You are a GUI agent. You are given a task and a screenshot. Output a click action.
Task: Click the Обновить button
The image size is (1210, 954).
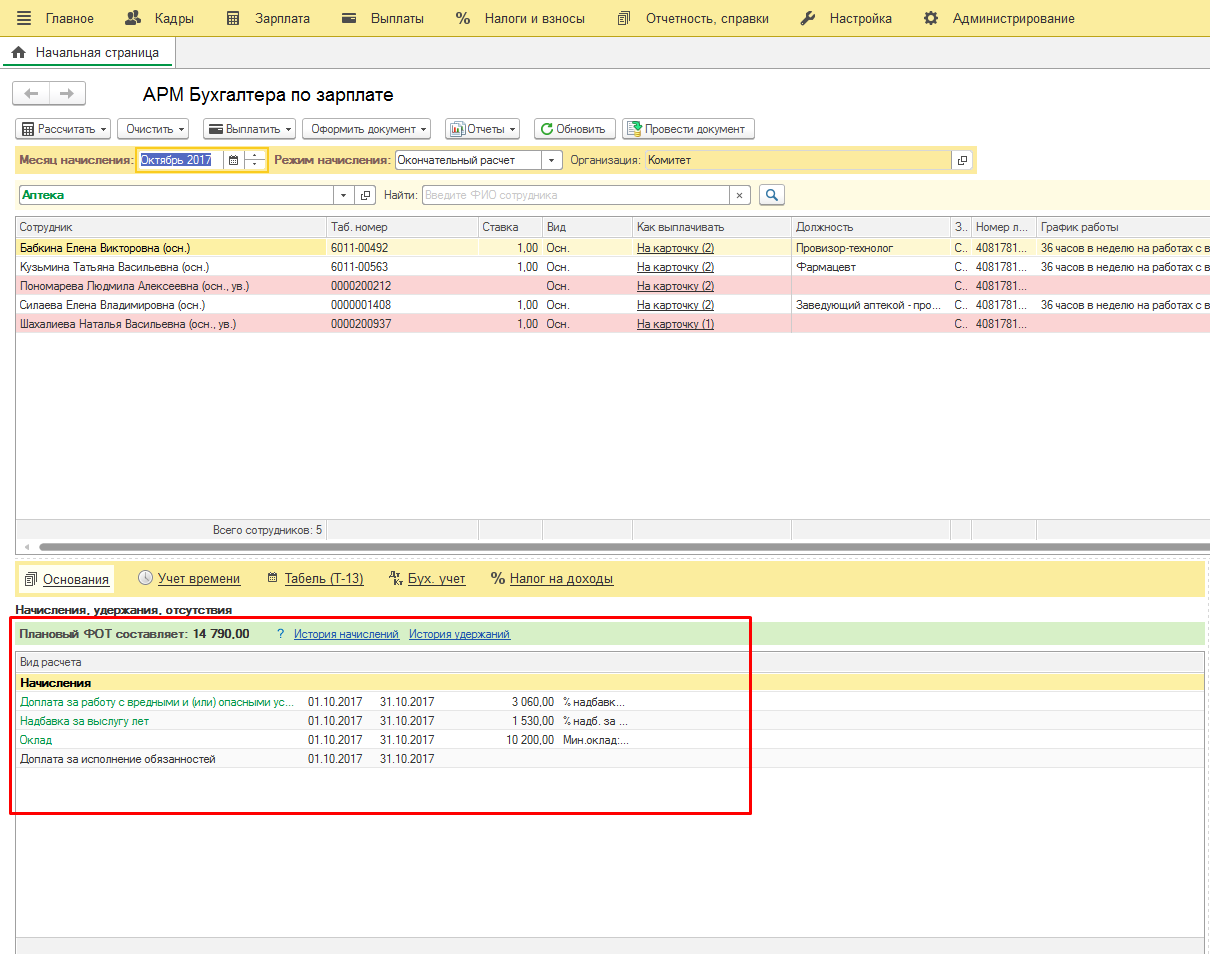(x=573, y=129)
